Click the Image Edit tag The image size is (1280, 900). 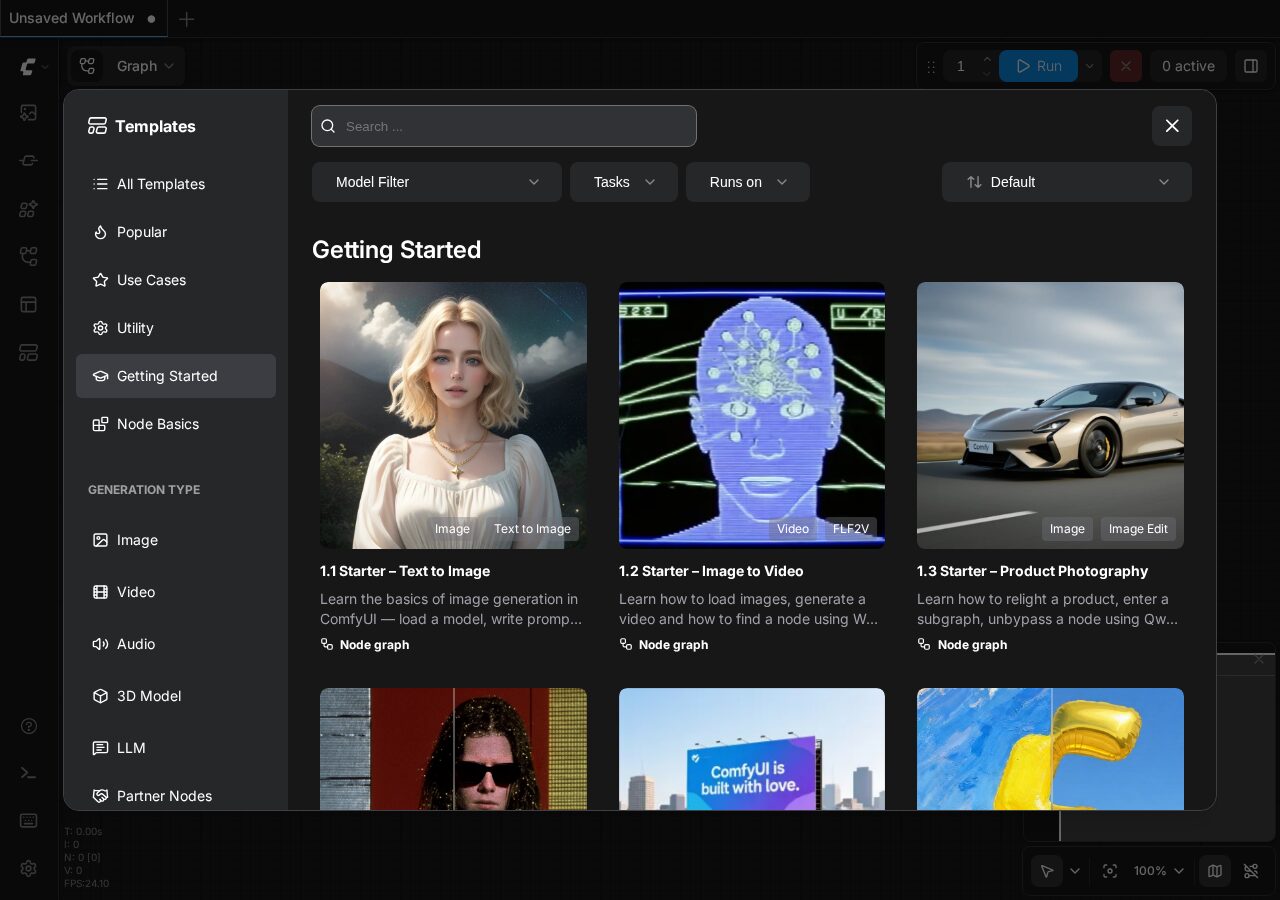1138,529
